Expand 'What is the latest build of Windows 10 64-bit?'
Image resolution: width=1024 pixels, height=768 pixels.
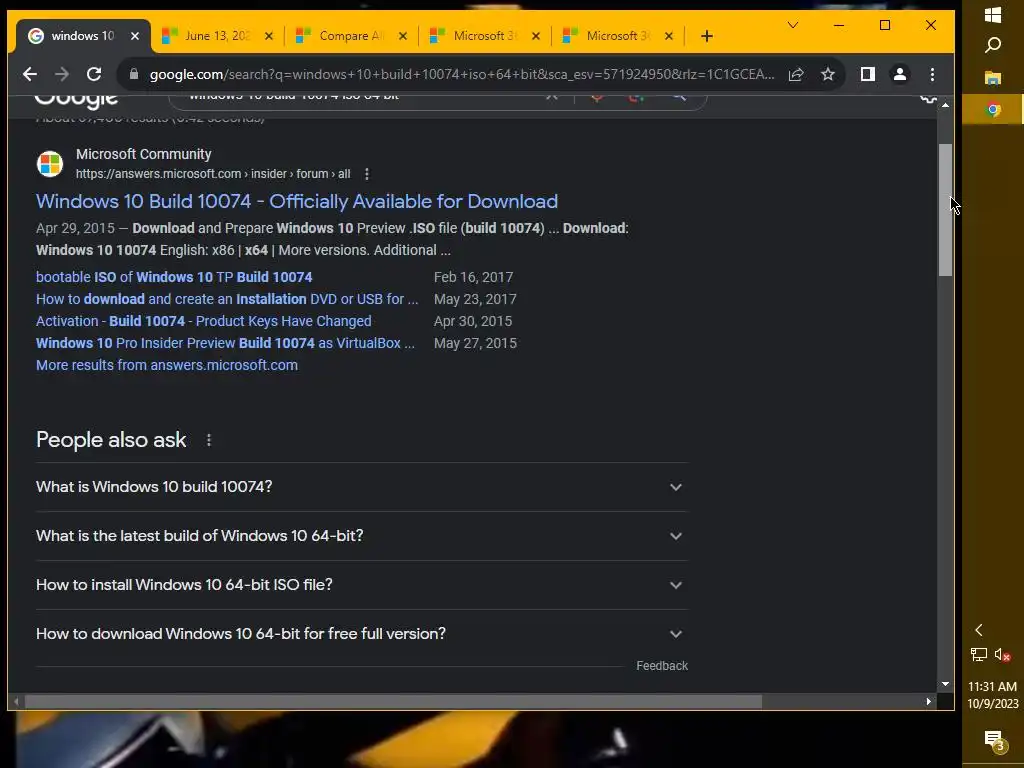(x=362, y=536)
